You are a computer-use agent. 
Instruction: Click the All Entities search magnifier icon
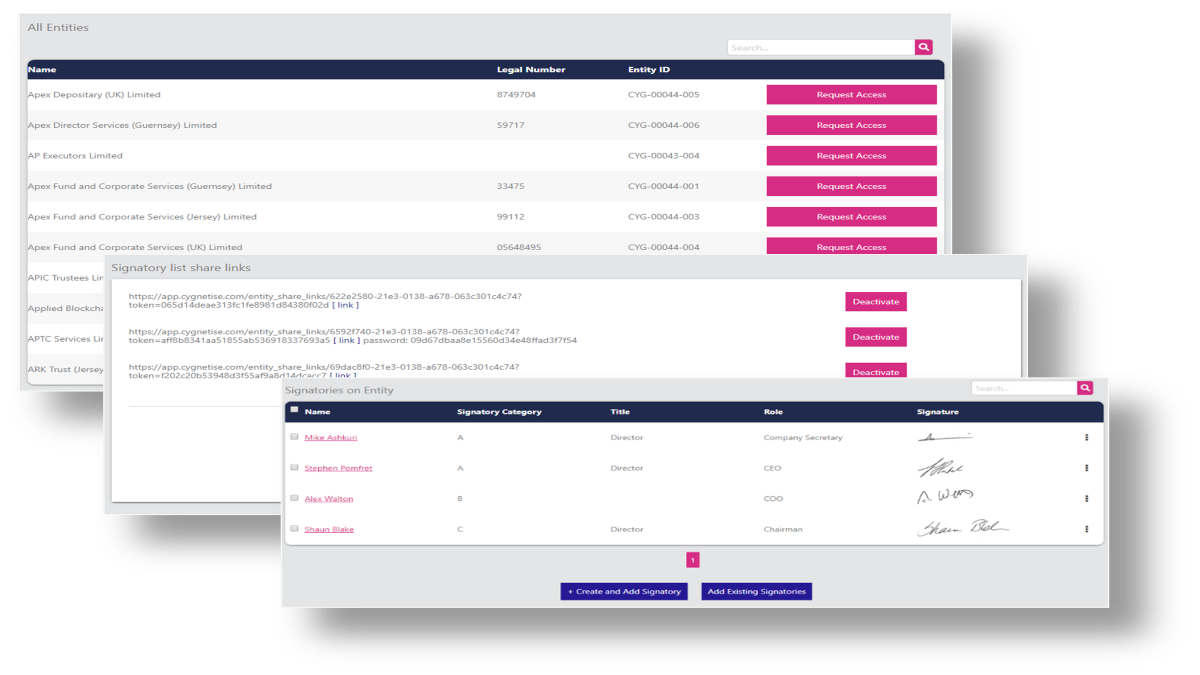pyautogui.click(x=923, y=47)
